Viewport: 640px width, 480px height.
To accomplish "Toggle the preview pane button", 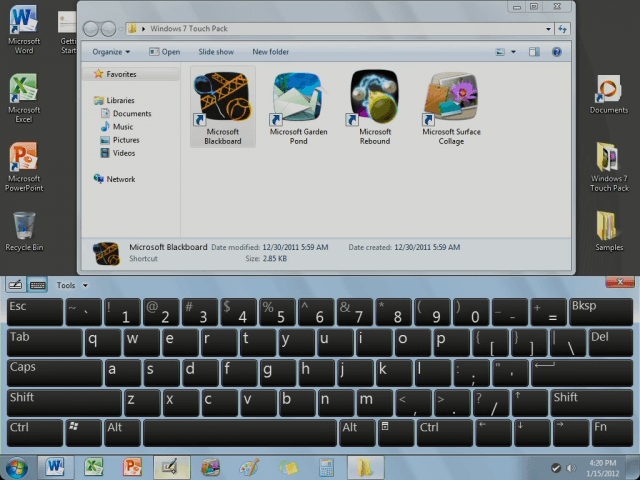I will coord(534,52).
